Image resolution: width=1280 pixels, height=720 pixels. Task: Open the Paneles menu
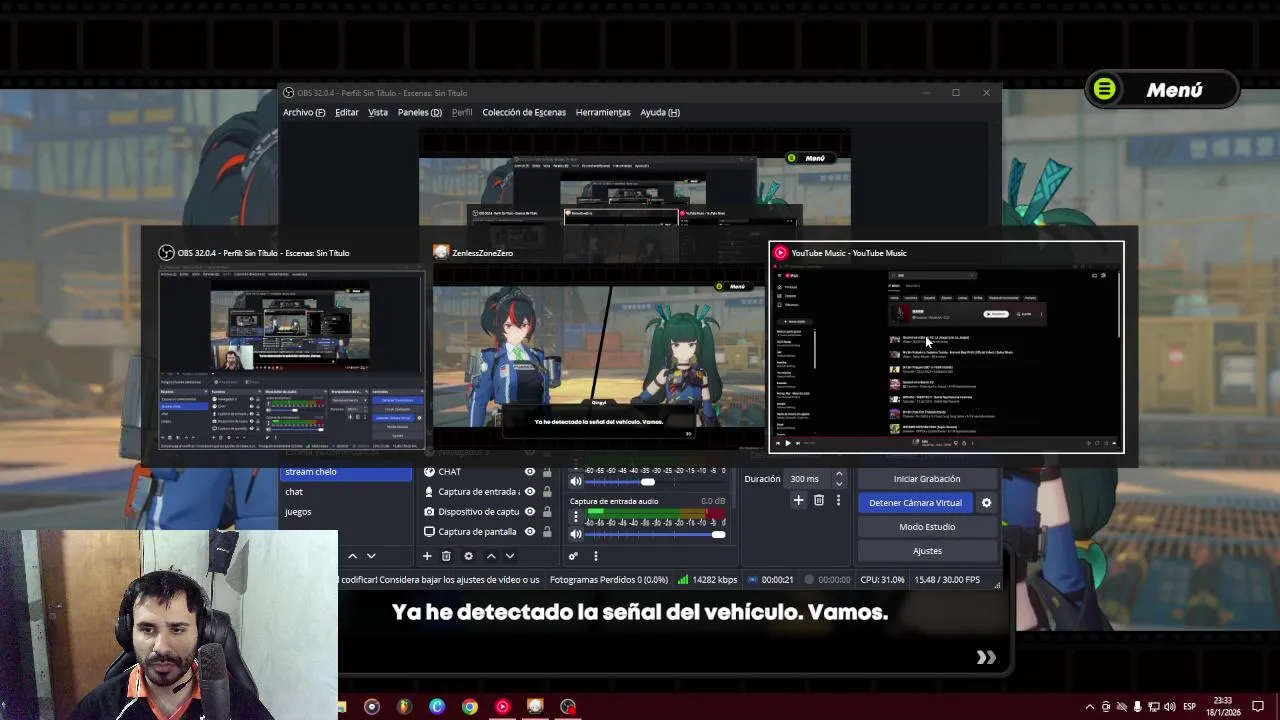(x=420, y=113)
